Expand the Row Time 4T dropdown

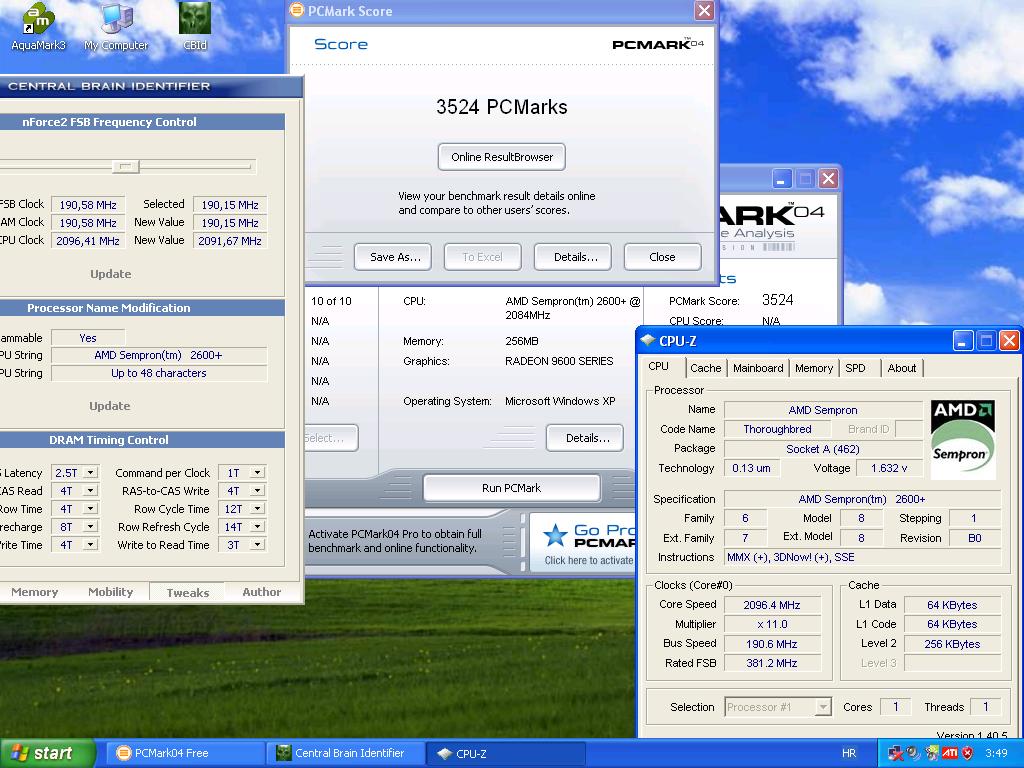pyautogui.click(x=91, y=509)
